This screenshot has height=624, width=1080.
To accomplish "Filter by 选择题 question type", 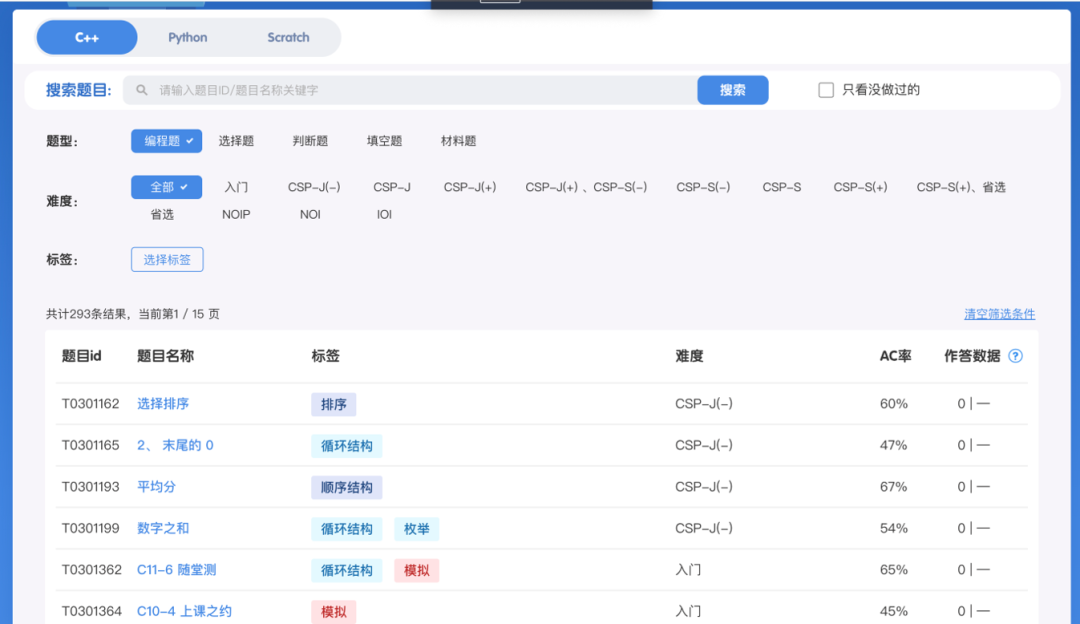I will click(x=236, y=141).
